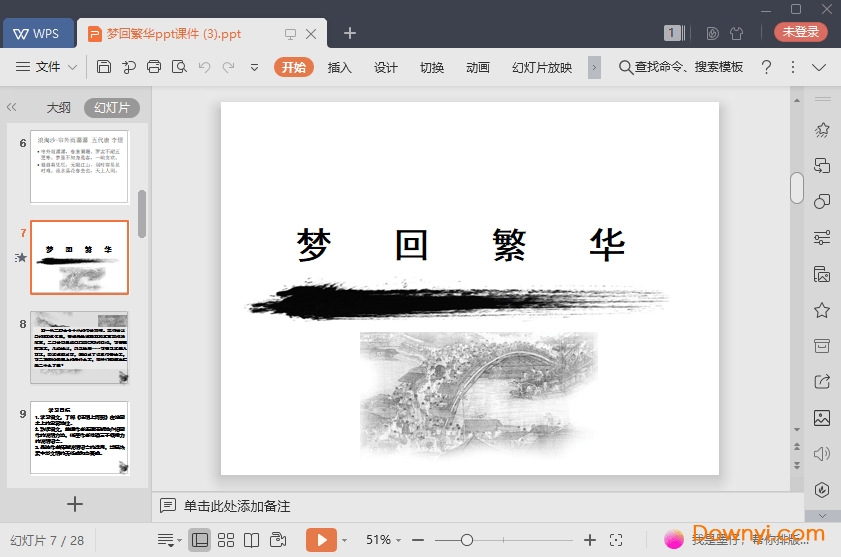Open the 动画 tab

pos(478,67)
